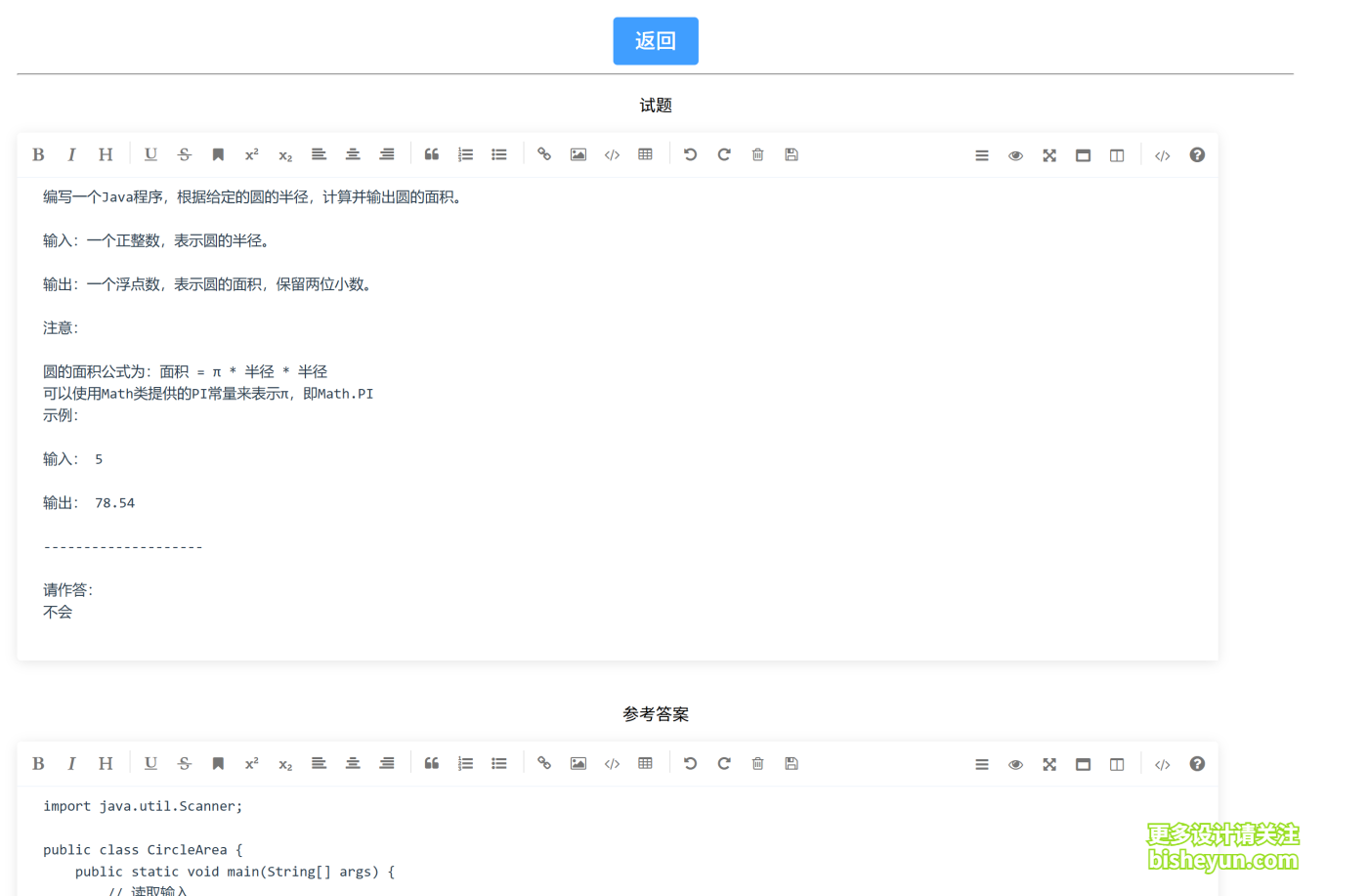The height and width of the screenshot is (896, 1368).
Task: Align text left in 参考答案 editor
Action: coord(319,763)
